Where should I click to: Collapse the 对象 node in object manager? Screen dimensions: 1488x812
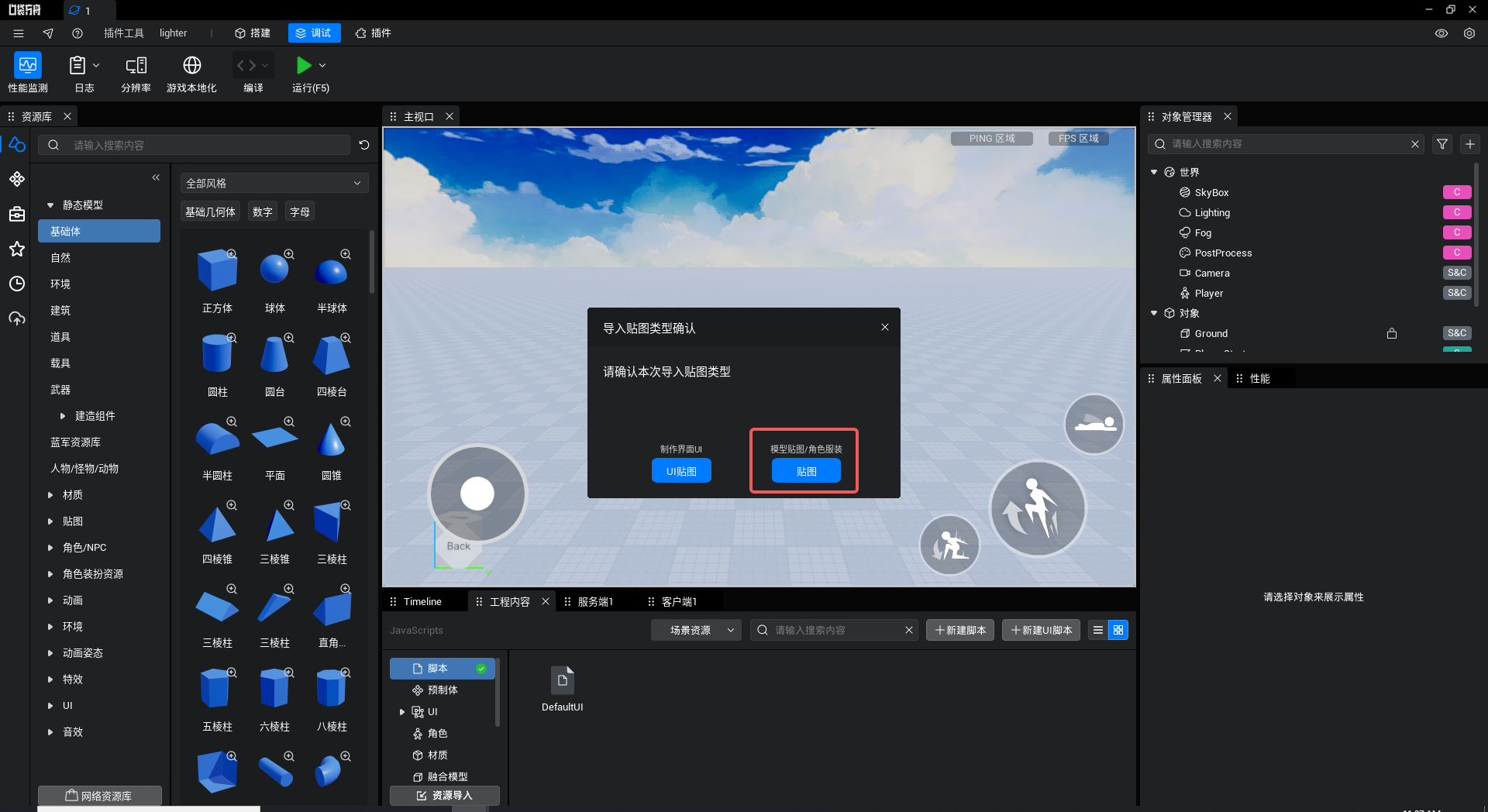[1154, 313]
